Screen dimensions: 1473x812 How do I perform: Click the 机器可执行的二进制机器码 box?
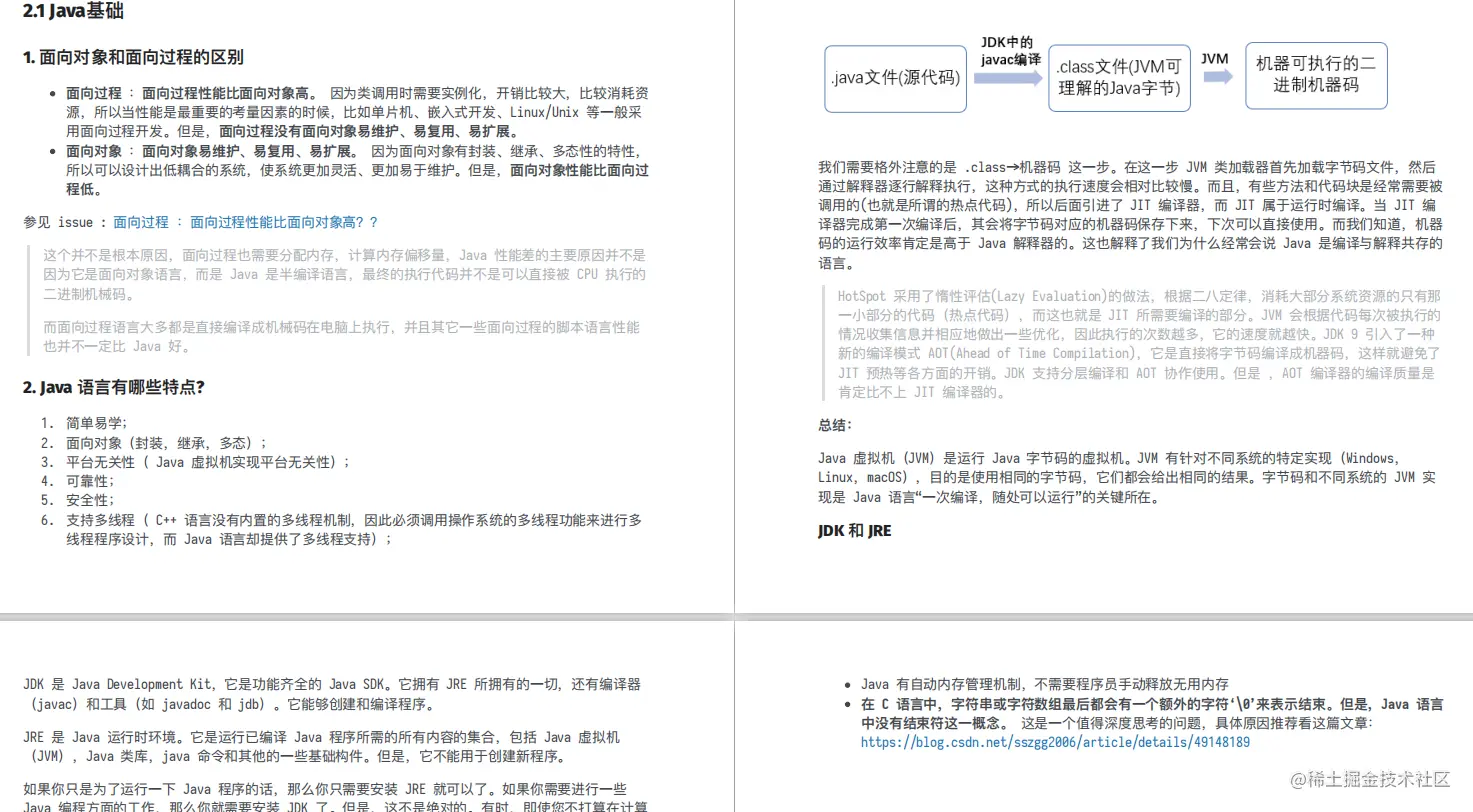(x=1315, y=75)
